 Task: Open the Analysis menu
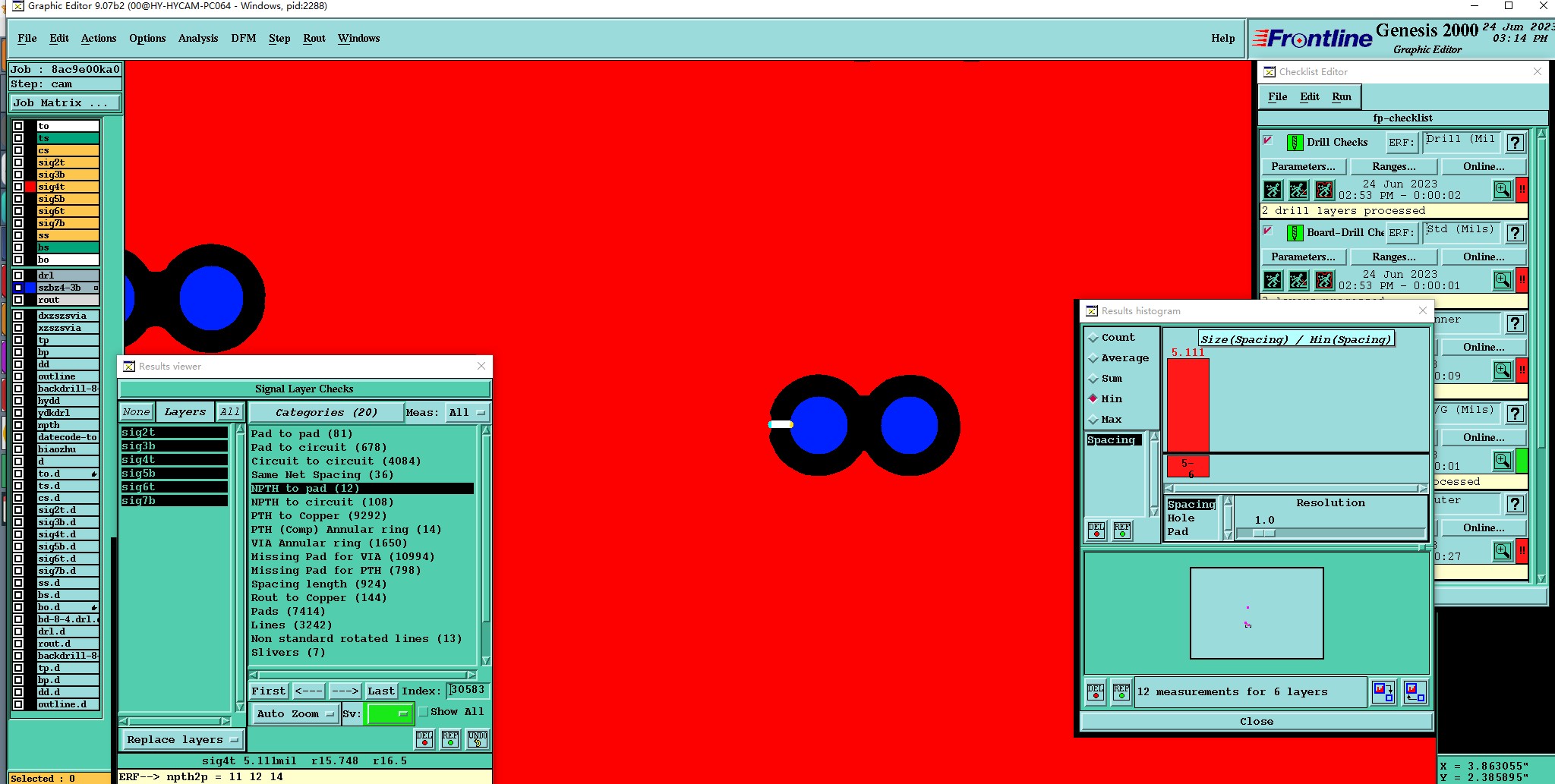coord(198,38)
